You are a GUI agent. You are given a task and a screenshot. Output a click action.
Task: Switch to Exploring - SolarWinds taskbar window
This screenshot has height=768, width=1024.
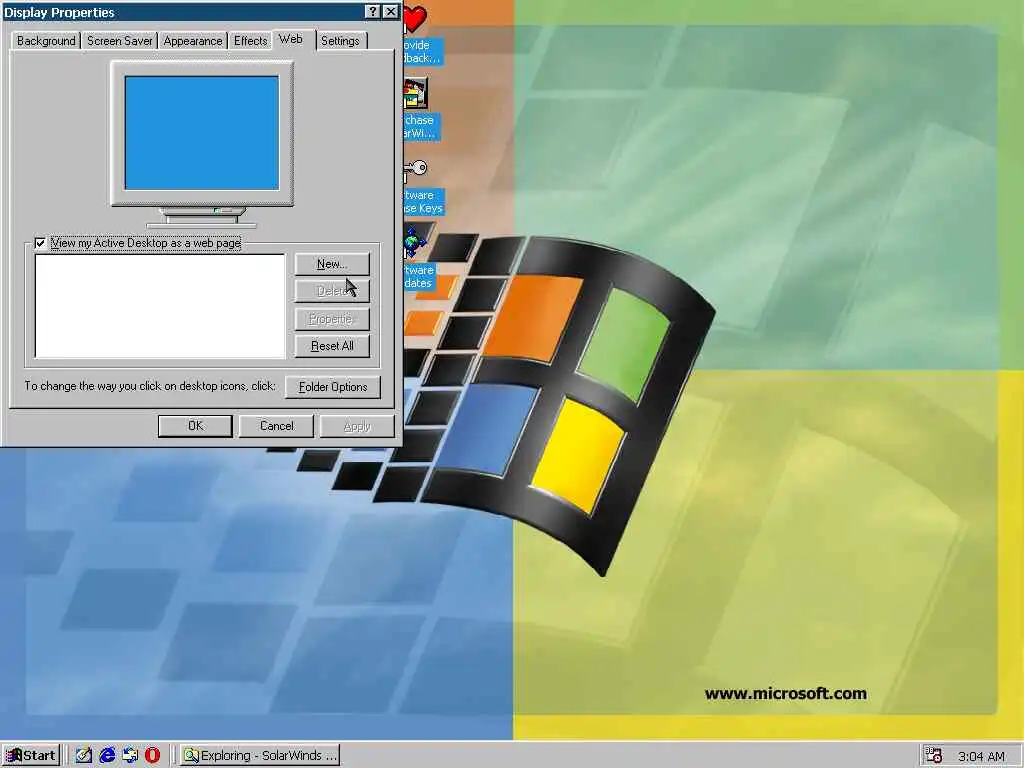pos(260,756)
